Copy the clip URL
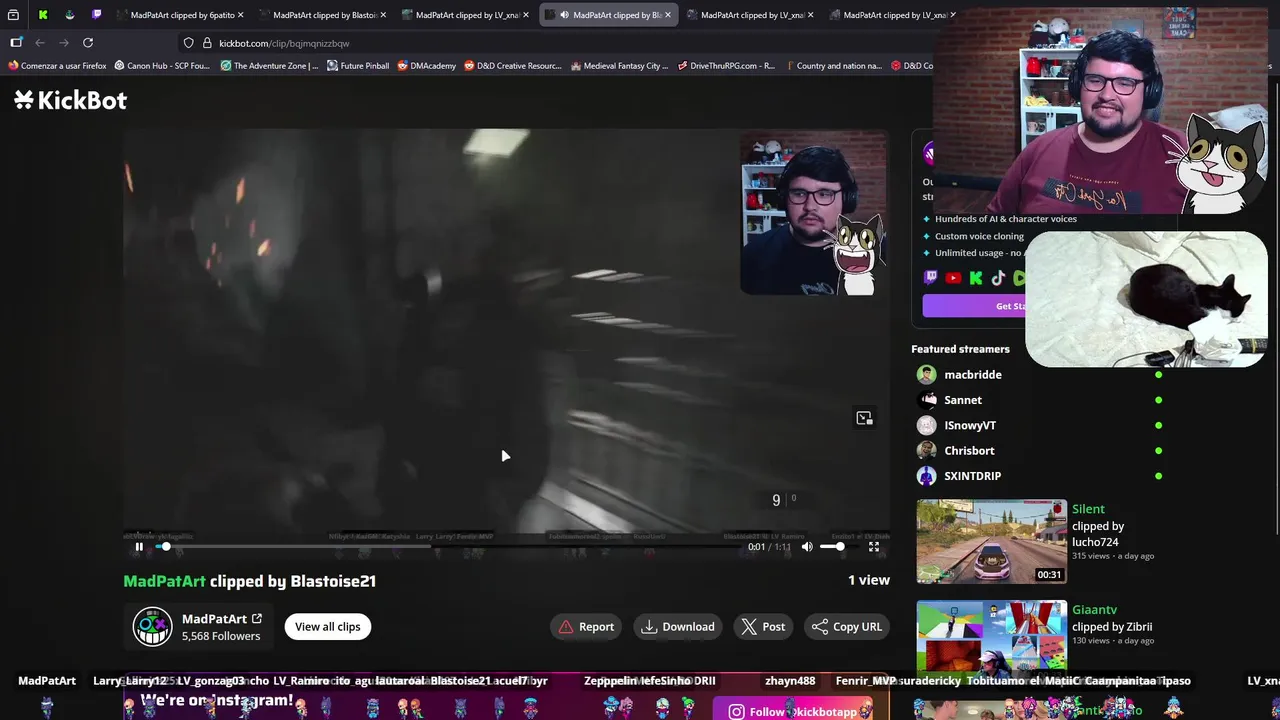The width and height of the screenshot is (1280, 720). (x=847, y=627)
